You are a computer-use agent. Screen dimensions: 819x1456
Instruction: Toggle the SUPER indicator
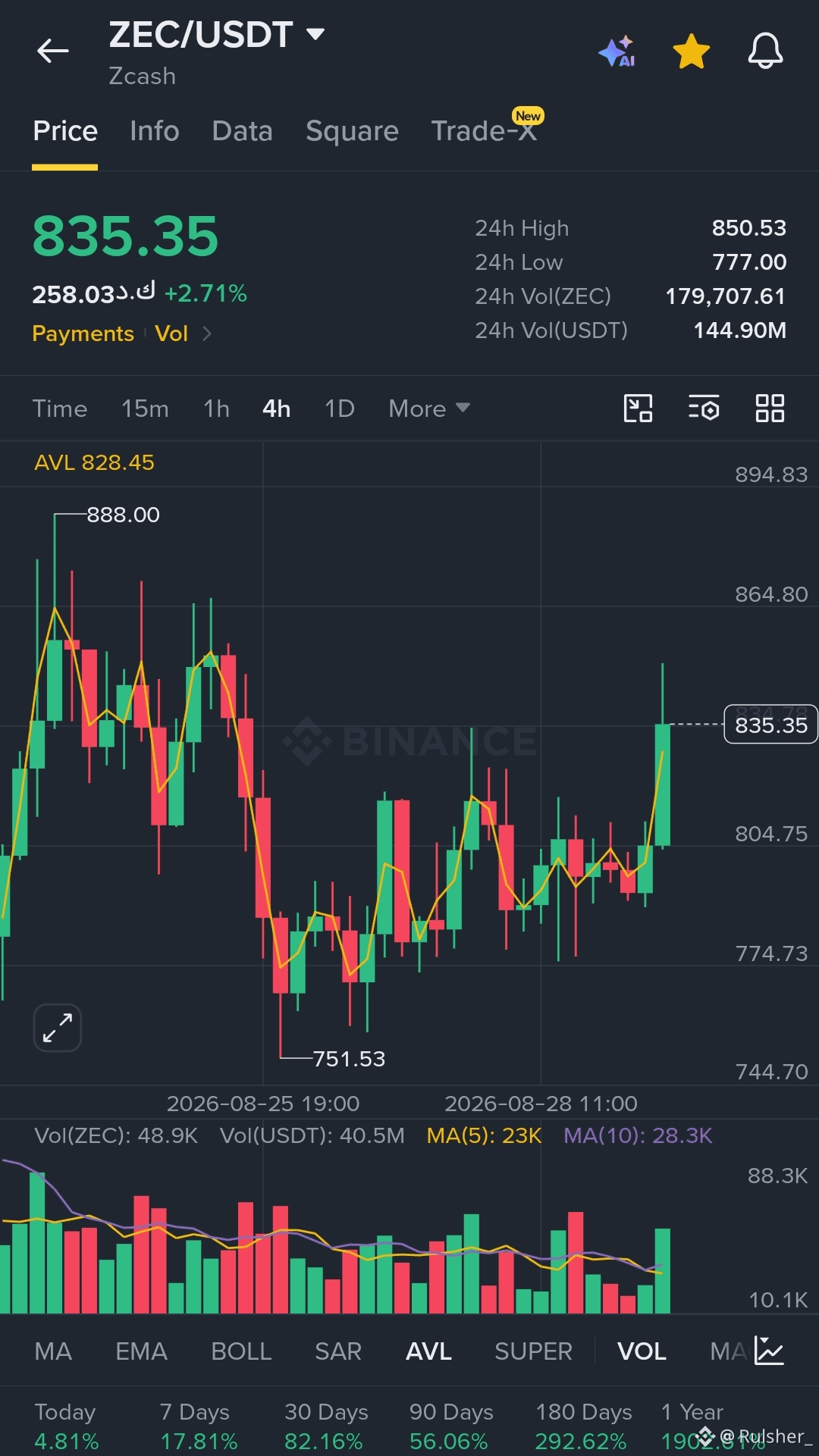tap(533, 1351)
